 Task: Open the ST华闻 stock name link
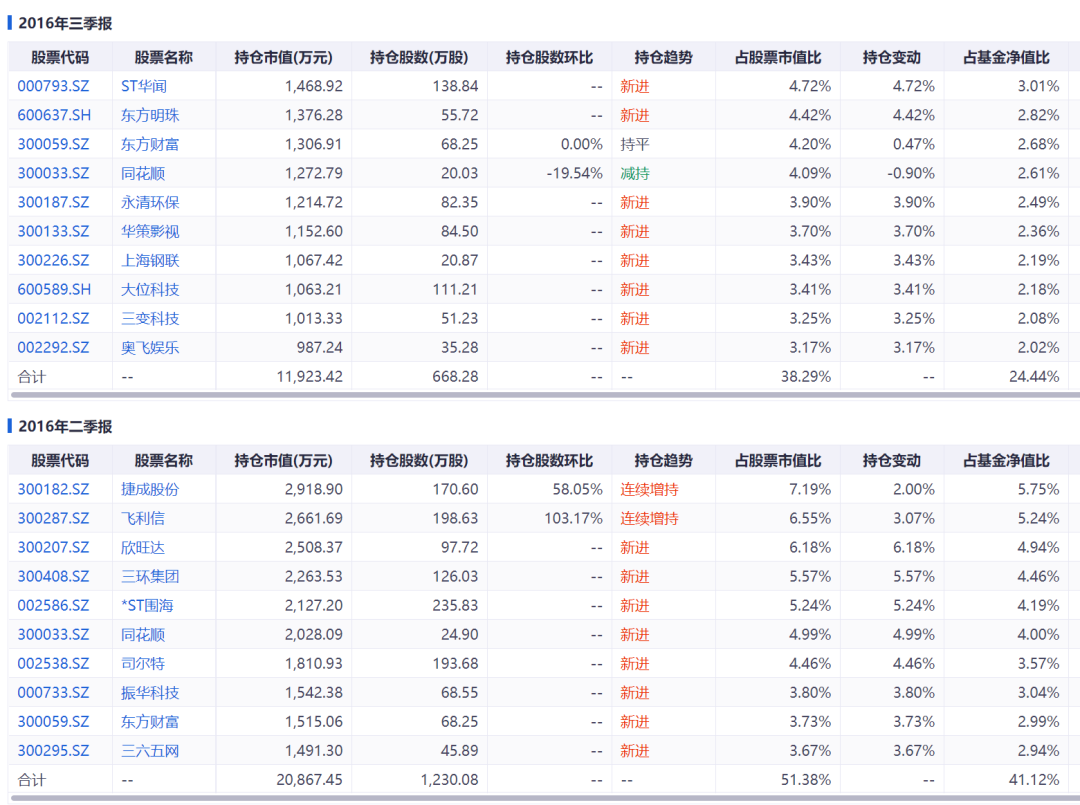[144, 86]
